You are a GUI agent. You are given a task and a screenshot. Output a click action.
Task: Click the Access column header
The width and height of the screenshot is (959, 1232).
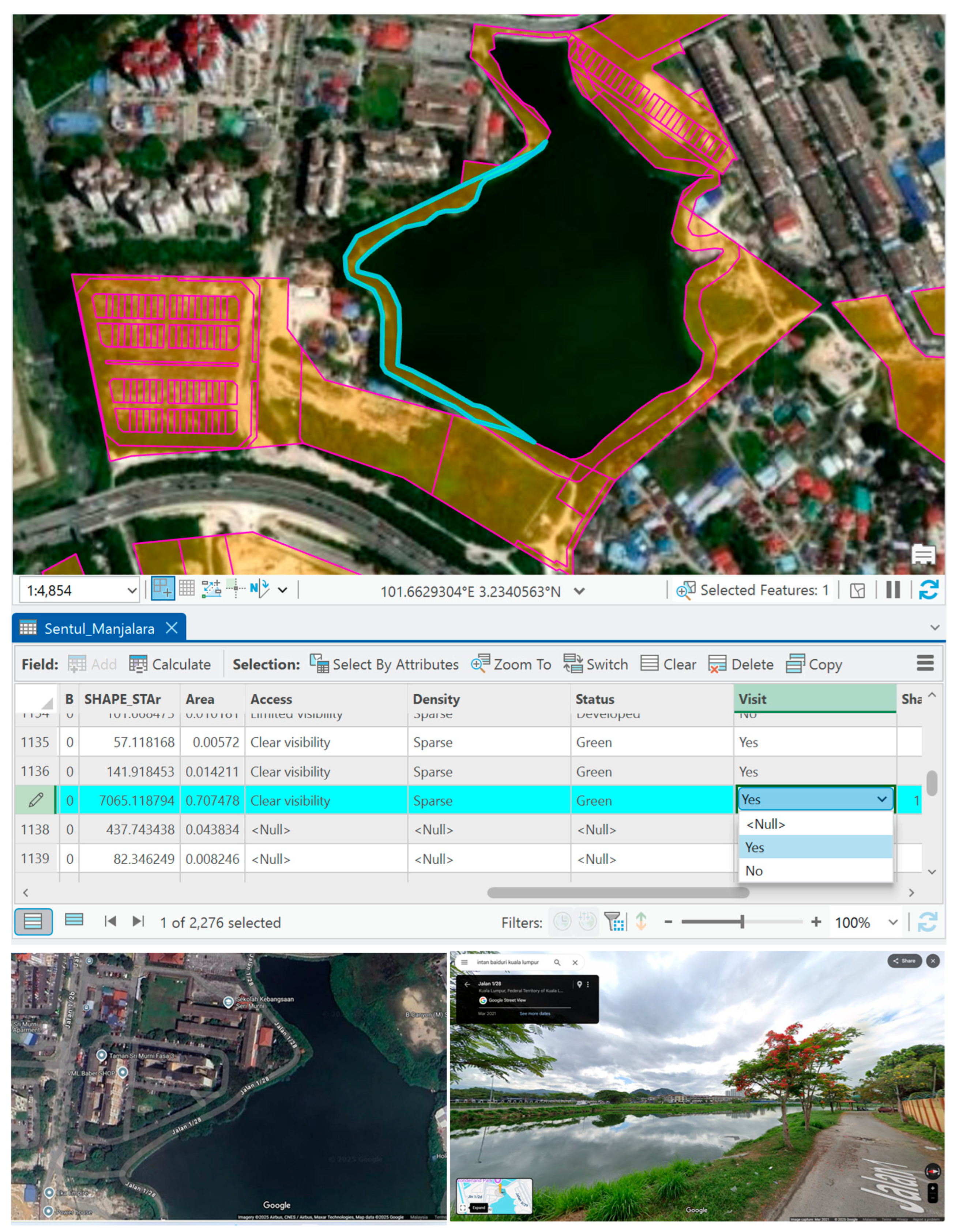coord(271,699)
